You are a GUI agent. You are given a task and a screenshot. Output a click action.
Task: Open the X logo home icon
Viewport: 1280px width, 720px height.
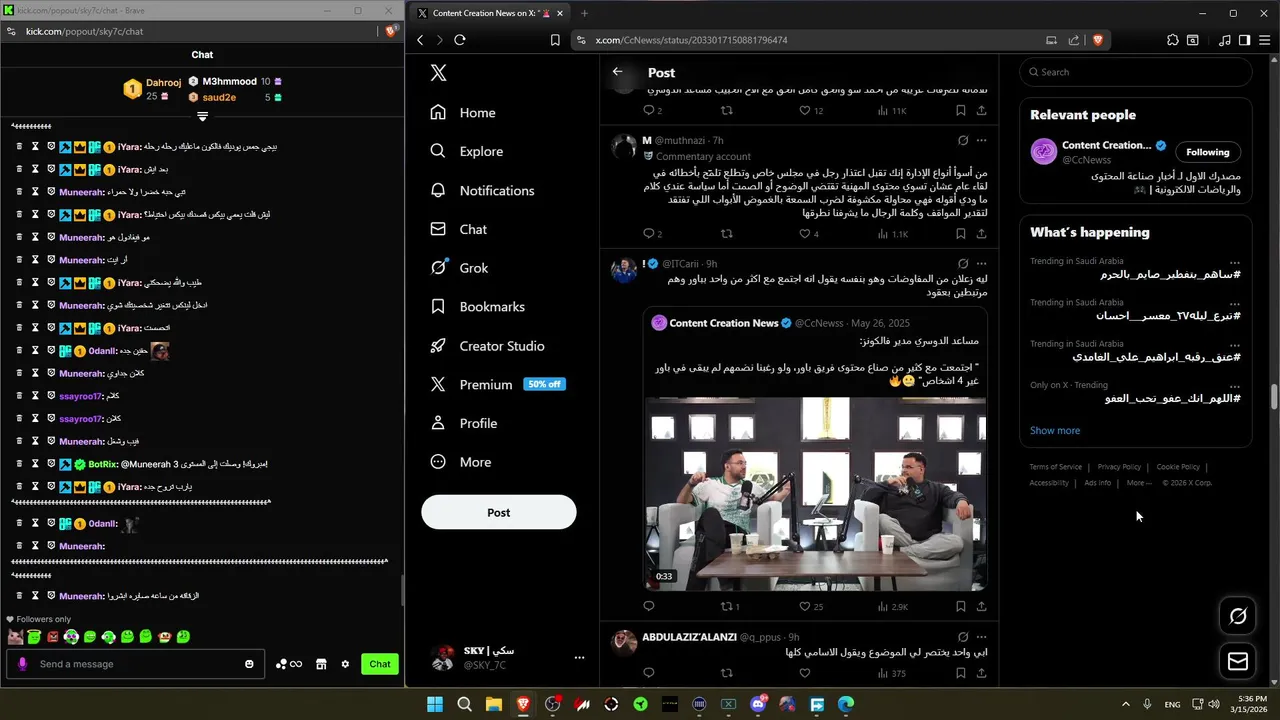pyautogui.click(x=438, y=73)
